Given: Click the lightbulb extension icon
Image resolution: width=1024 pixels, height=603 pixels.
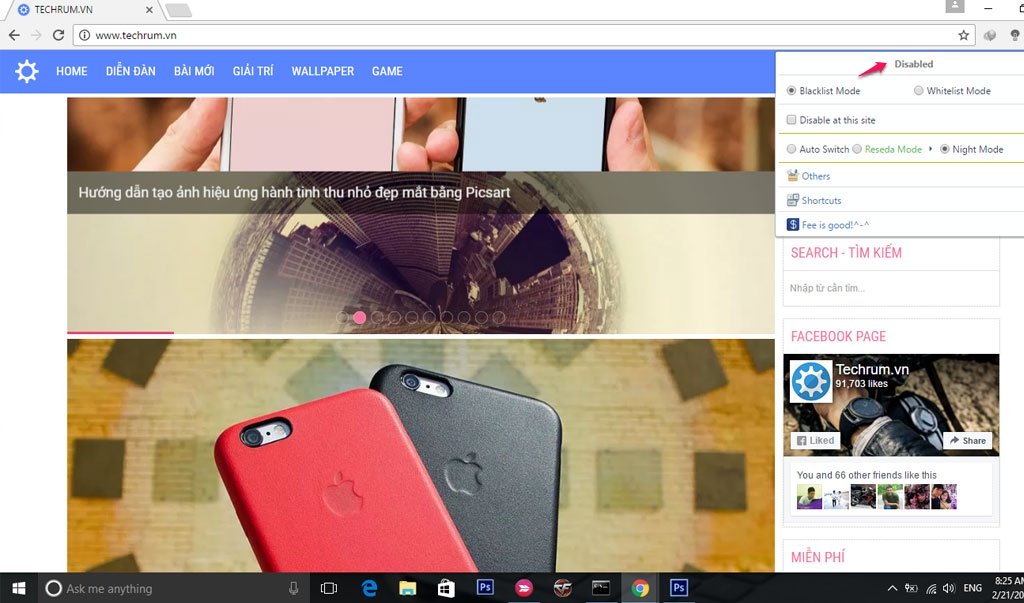Looking at the screenshot, I should (1013, 35).
